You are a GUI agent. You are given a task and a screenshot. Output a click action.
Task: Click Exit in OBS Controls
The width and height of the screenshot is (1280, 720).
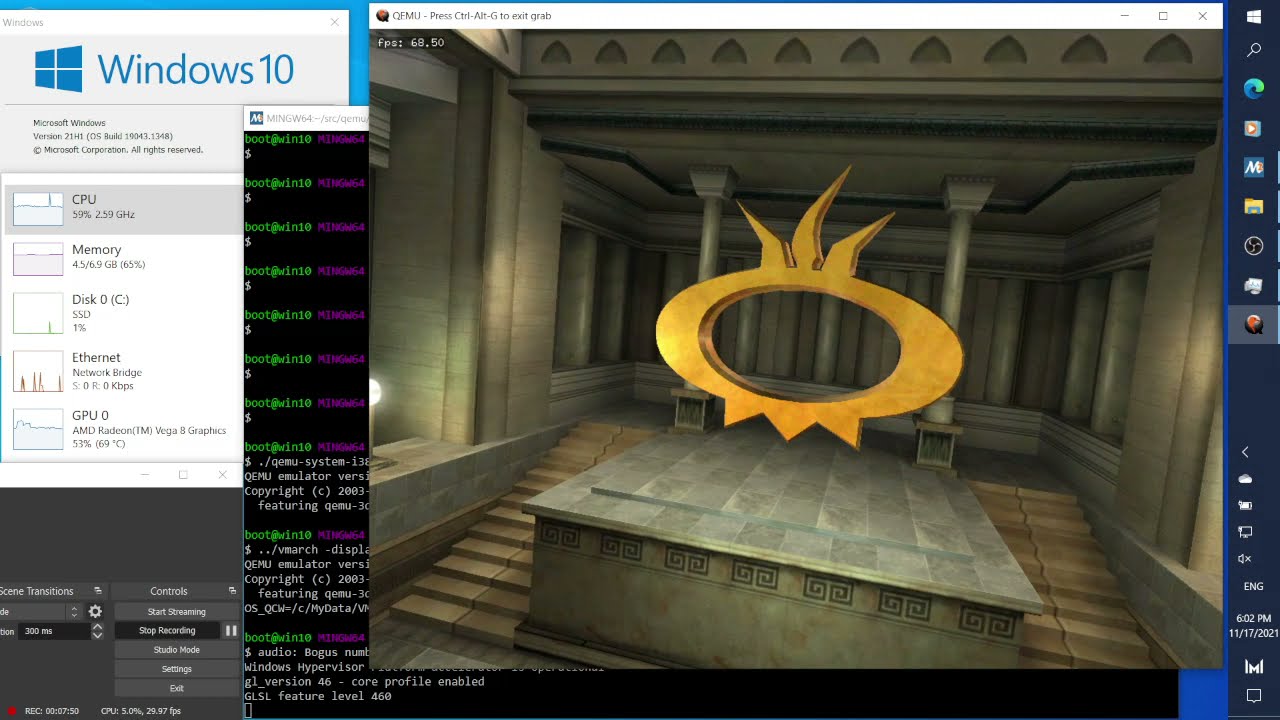176,688
